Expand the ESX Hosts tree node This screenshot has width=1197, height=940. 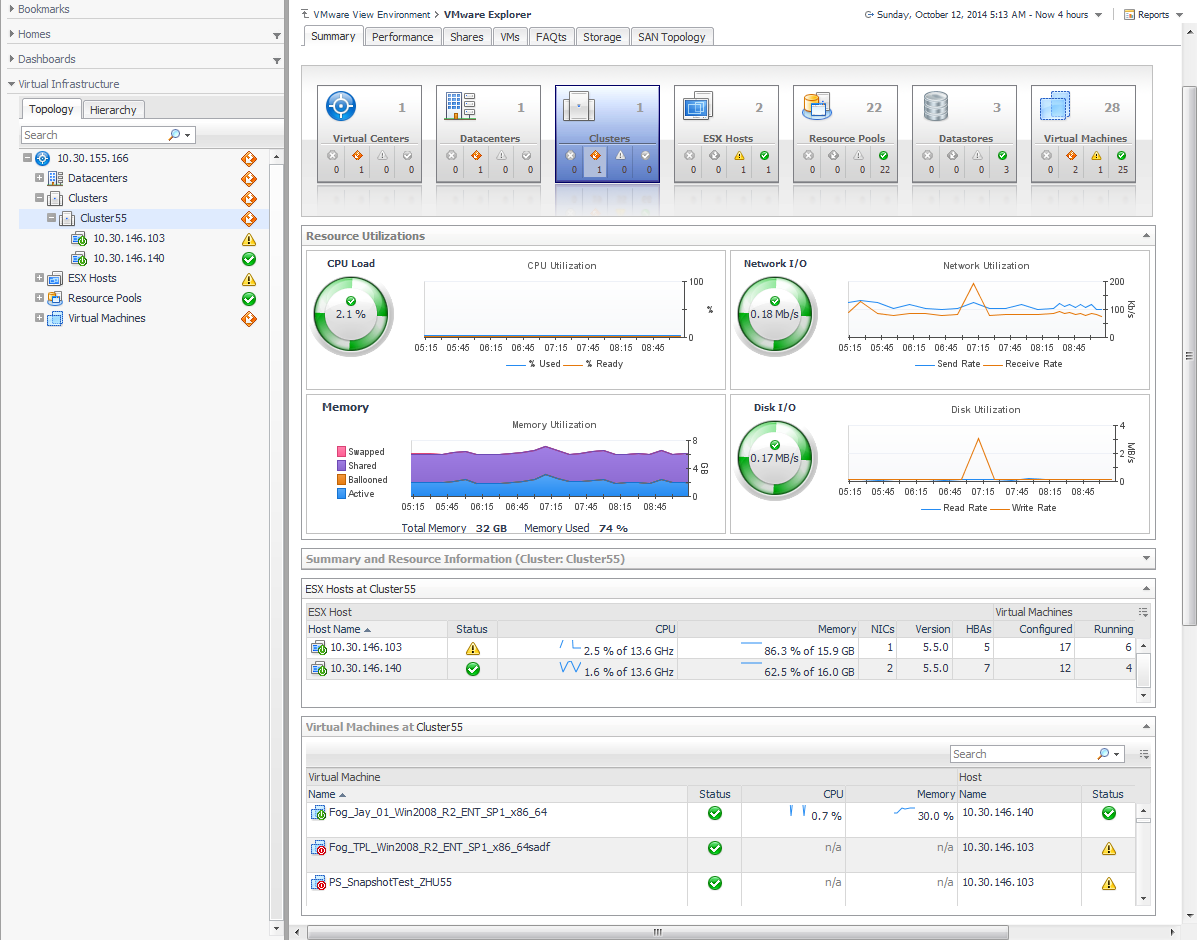click(39, 278)
